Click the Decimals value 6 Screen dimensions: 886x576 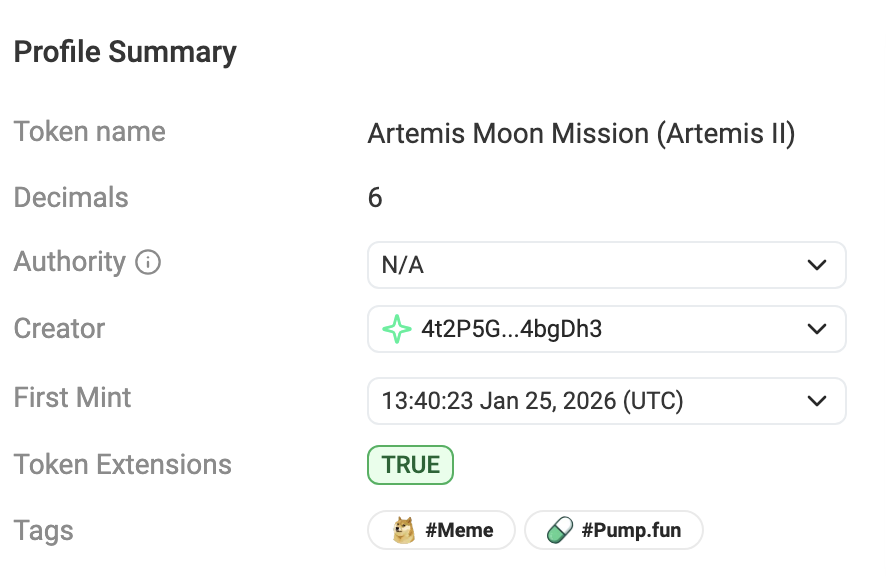pyautogui.click(x=375, y=197)
